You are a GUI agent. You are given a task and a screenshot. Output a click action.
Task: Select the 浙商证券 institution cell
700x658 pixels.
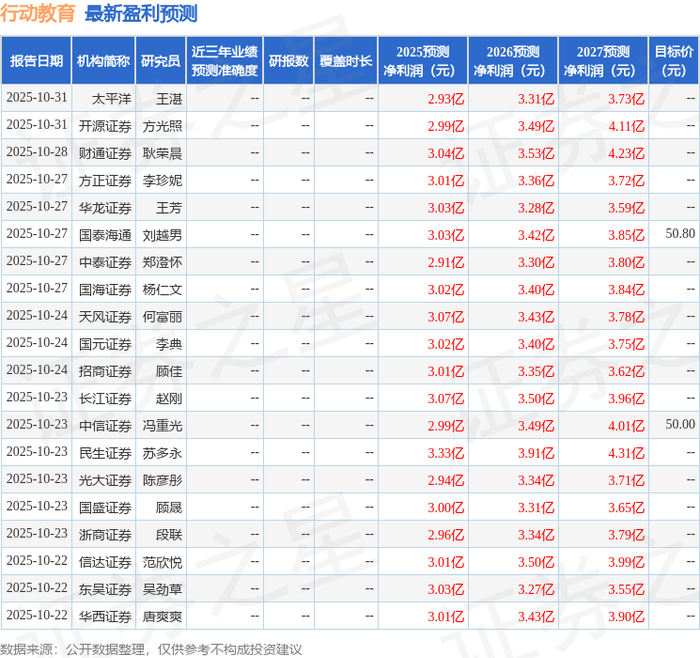(105, 534)
